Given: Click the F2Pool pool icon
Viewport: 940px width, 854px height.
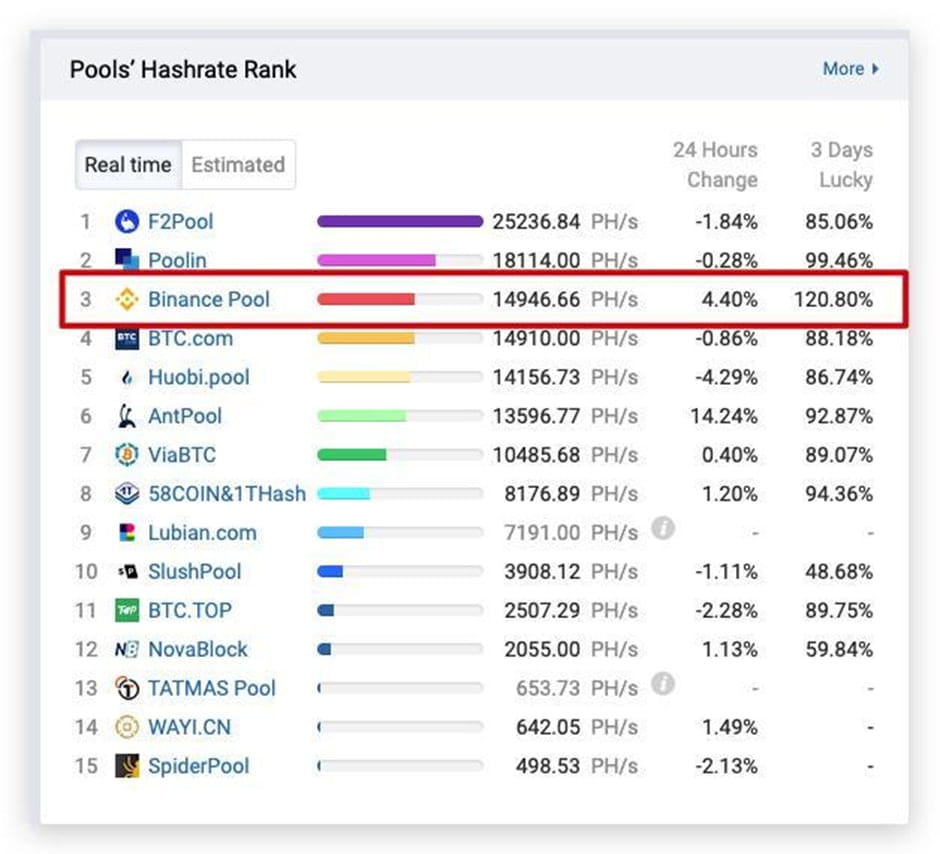Looking at the screenshot, I should point(127,222).
